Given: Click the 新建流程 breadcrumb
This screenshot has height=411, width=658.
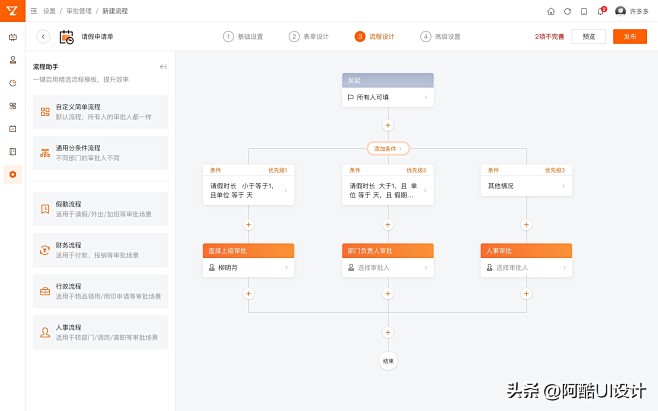Looking at the screenshot, I should pyautogui.click(x=115, y=11).
